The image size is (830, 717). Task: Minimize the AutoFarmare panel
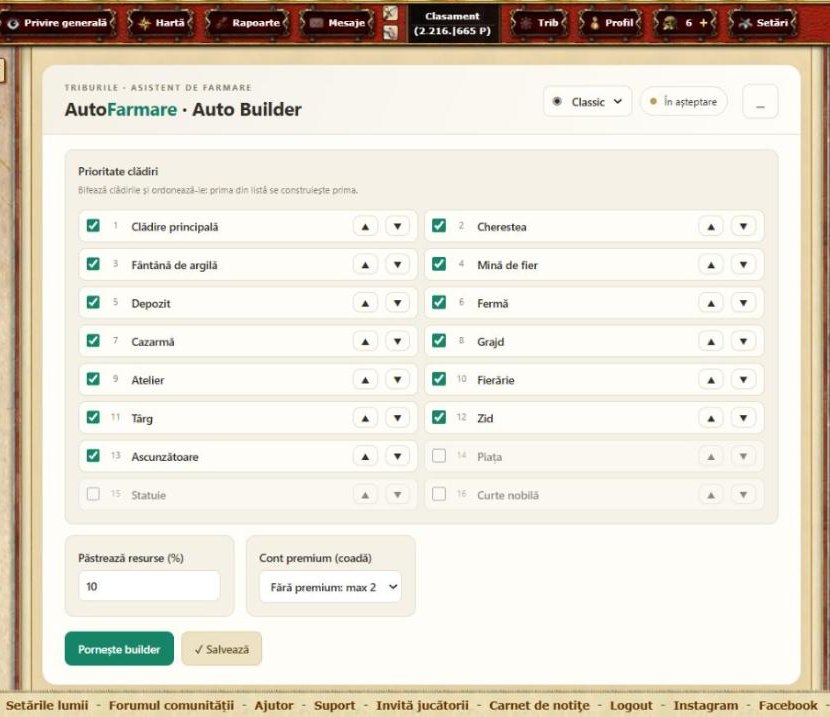[760, 102]
